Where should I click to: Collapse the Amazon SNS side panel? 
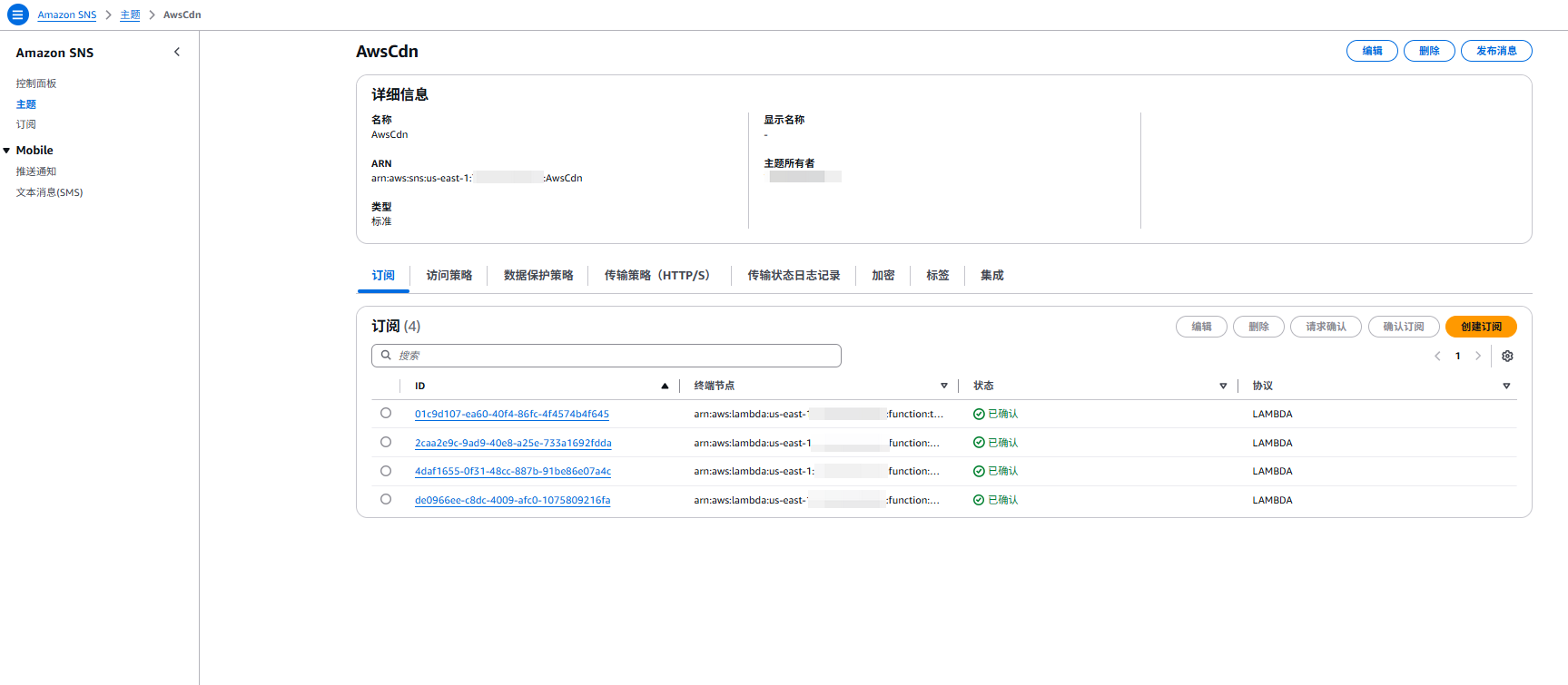coord(177,53)
